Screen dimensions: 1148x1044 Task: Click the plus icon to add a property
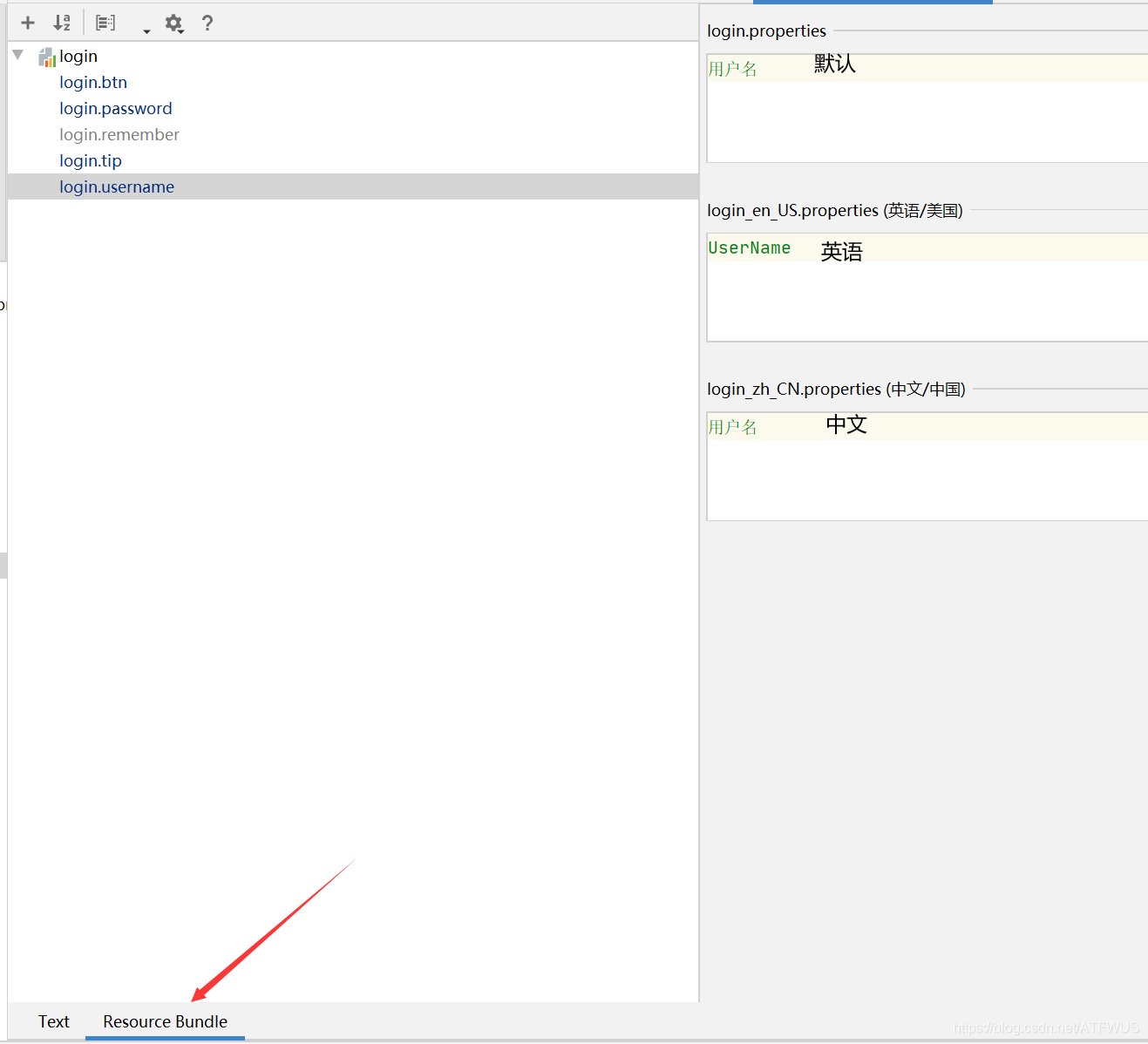pyautogui.click(x=28, y=23)
